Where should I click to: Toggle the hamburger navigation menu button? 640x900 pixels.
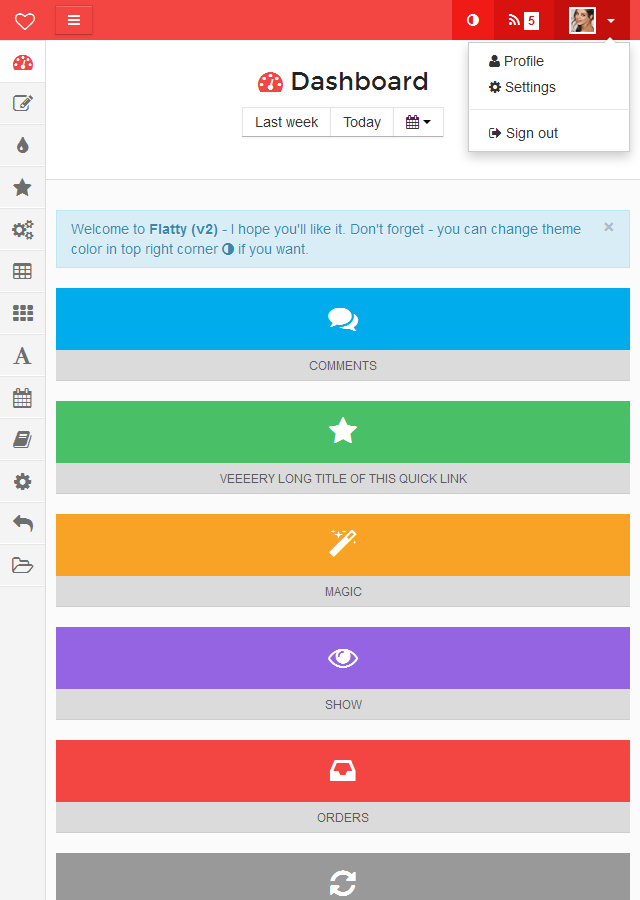pyautogui.click(x=74, y=20)
